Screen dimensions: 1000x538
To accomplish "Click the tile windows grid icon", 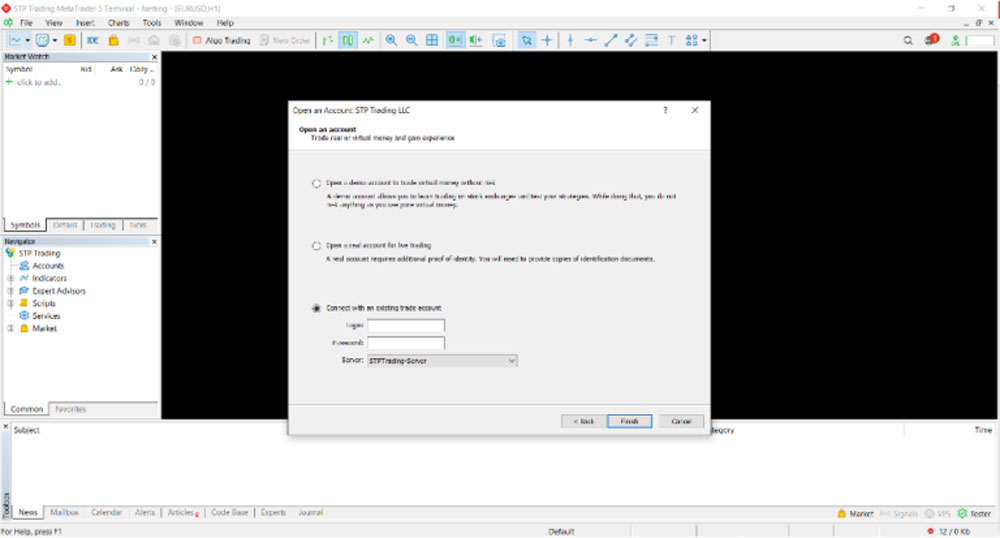I will (x=432, y=40).
